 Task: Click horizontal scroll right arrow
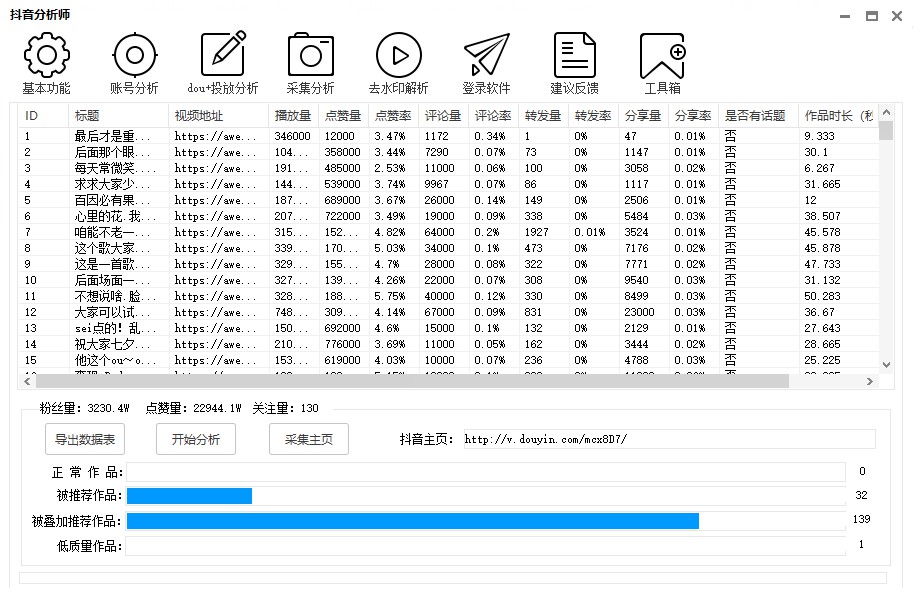tap(870, 381)
